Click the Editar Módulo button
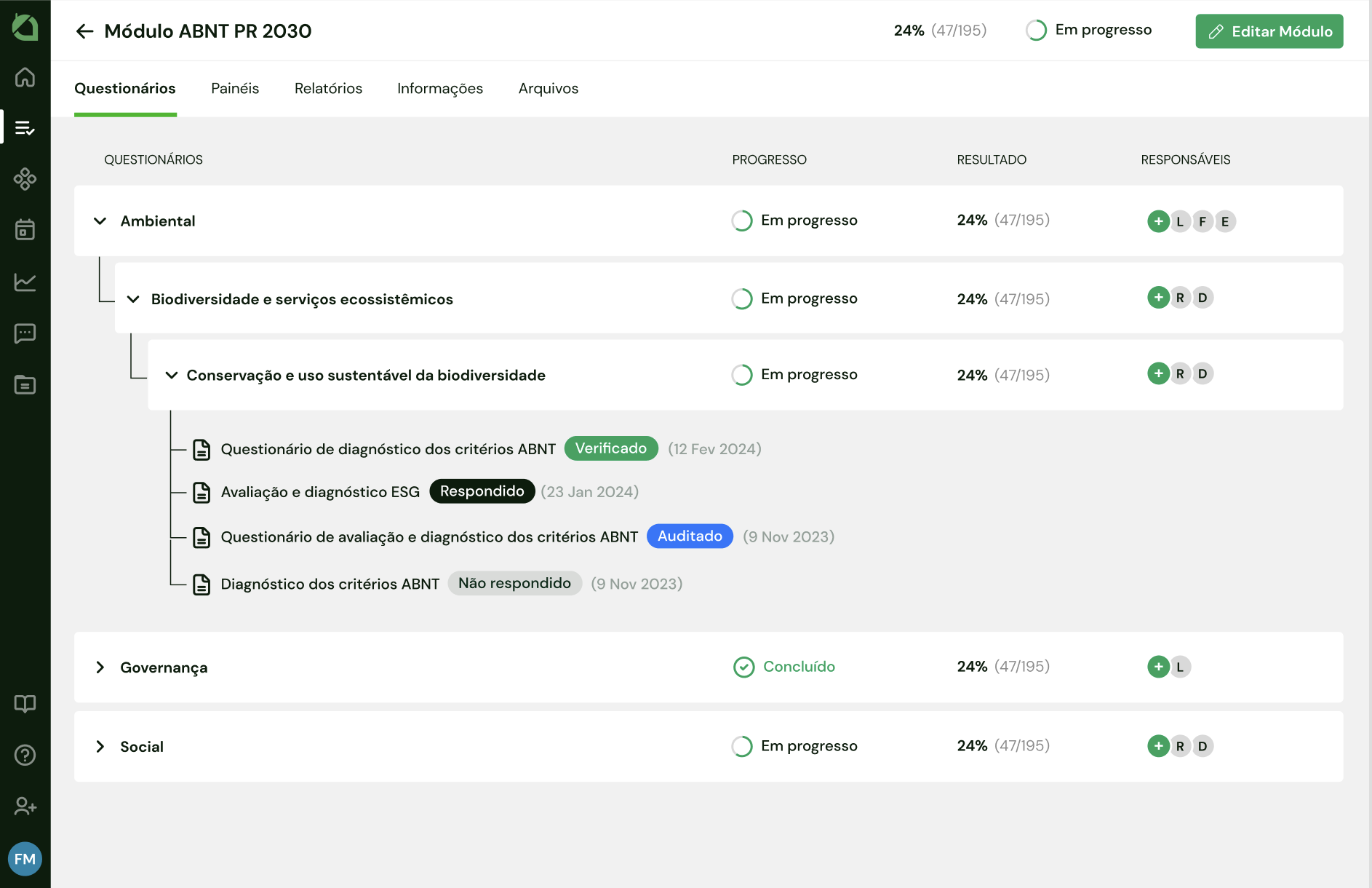Image resolution: width=1372 pixels, height=888 pixels. click(x=1269, y=31)
